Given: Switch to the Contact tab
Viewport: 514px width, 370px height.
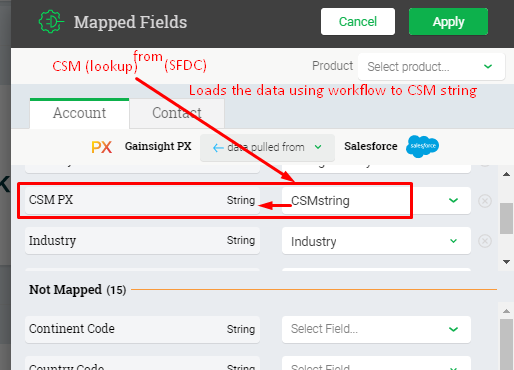Looking at the screenshot, I should coord(177,113).
